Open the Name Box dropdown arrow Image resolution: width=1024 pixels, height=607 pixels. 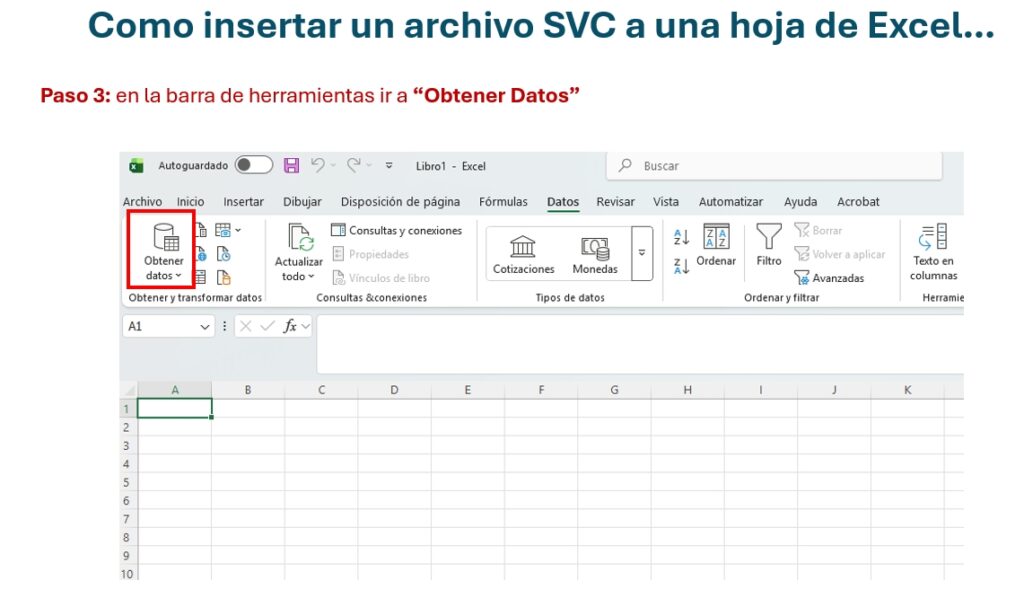pyautogui.click(x=205, y=326)
